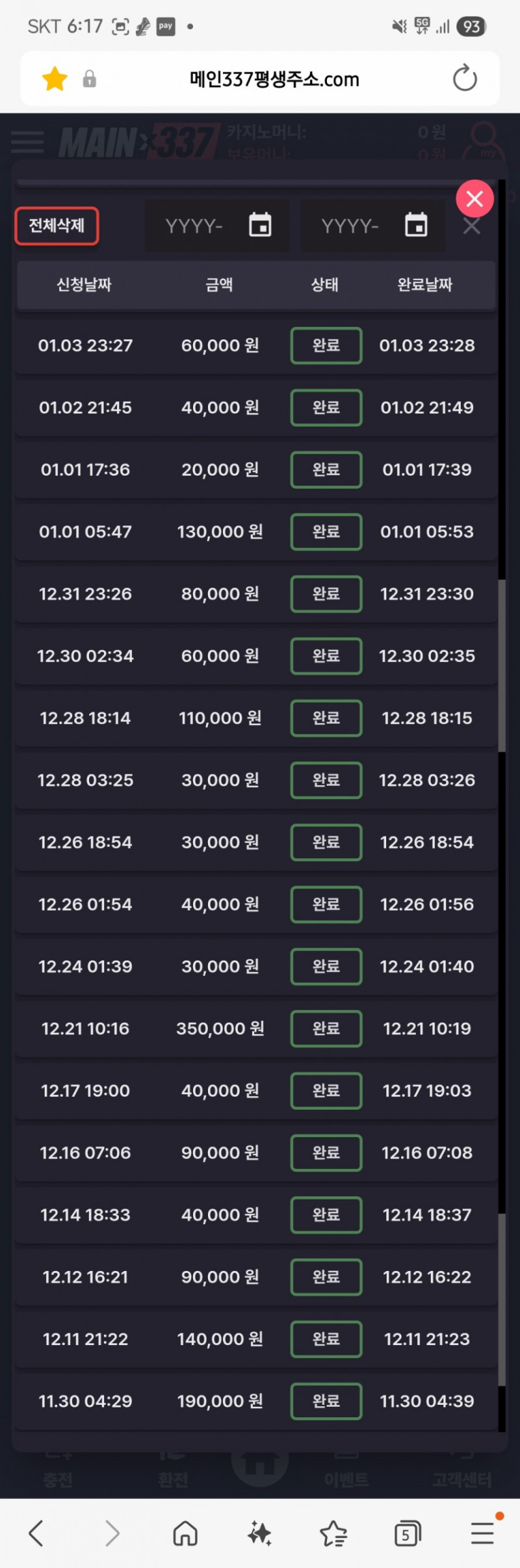Close the popup with red X button
This screenshot has height=1568, width=520.
coord(474,198)
